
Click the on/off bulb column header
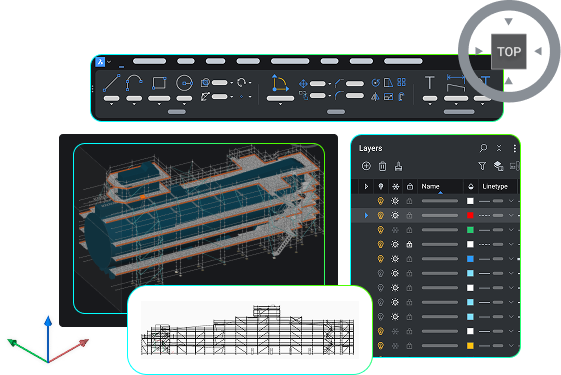(x=381, y=186)
